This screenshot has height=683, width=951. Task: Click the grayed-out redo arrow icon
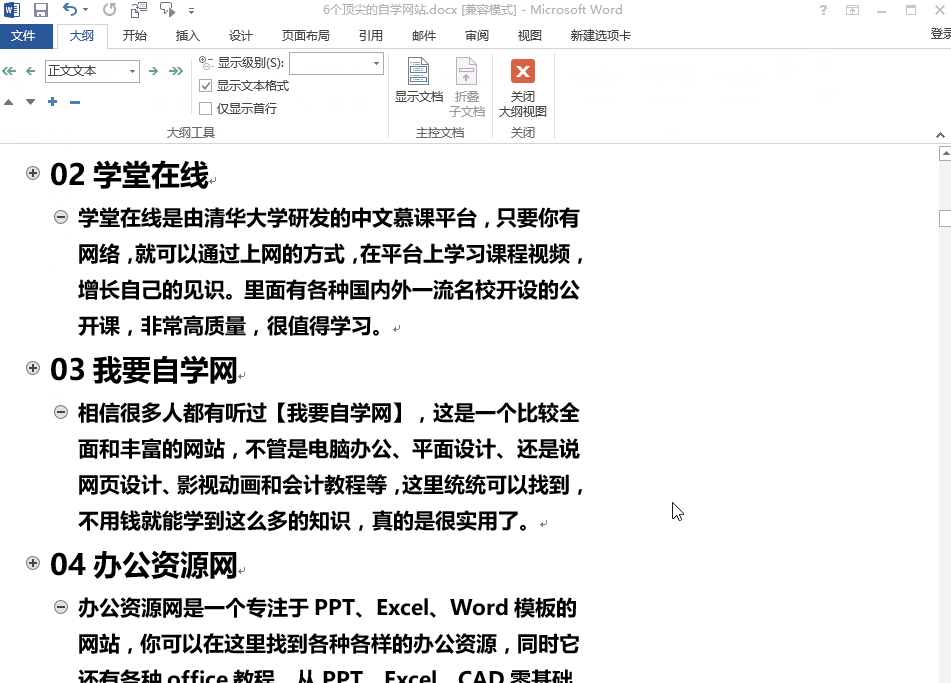(x=109, y=9)
